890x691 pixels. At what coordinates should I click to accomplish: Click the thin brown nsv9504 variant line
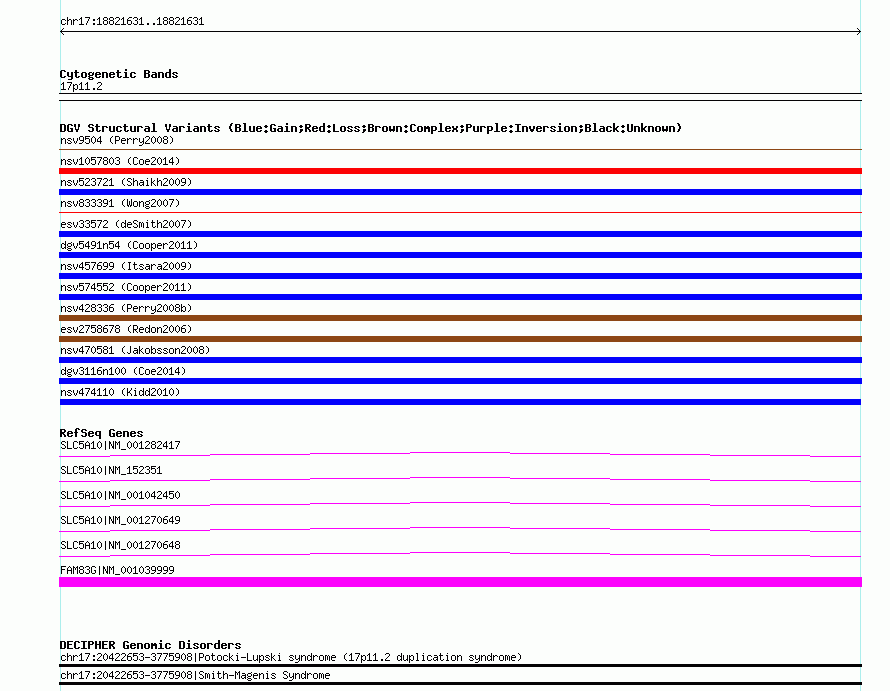point(460,149)
